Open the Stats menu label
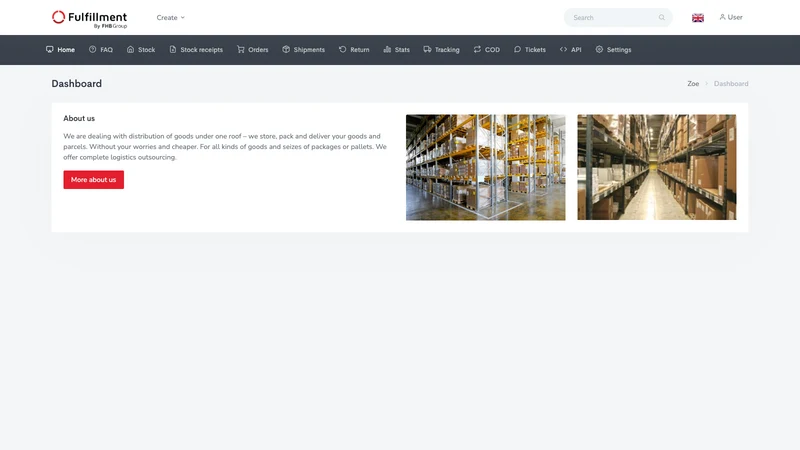Image resolution: width=800 pixels, height=450 pixels. tap(402, 50)
